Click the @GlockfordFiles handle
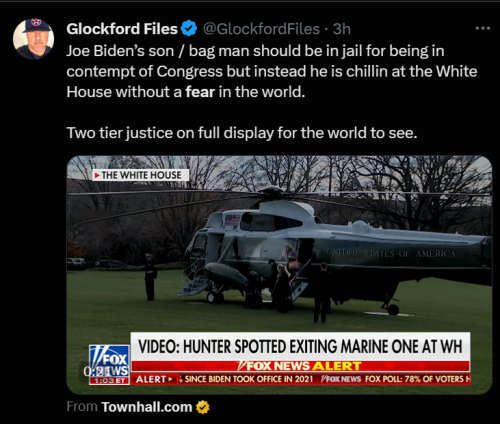The height and width of the screenshot is (424, 500). (x=261, y=29)
